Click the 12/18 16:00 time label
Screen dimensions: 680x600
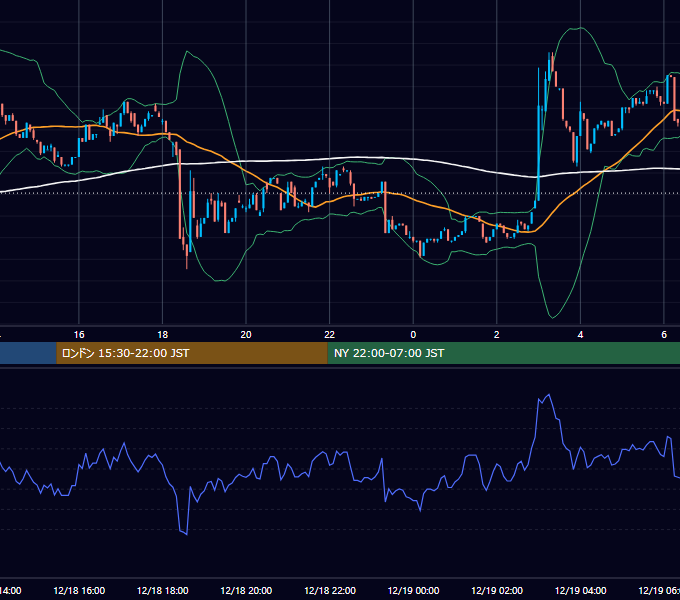click(79, 590)
